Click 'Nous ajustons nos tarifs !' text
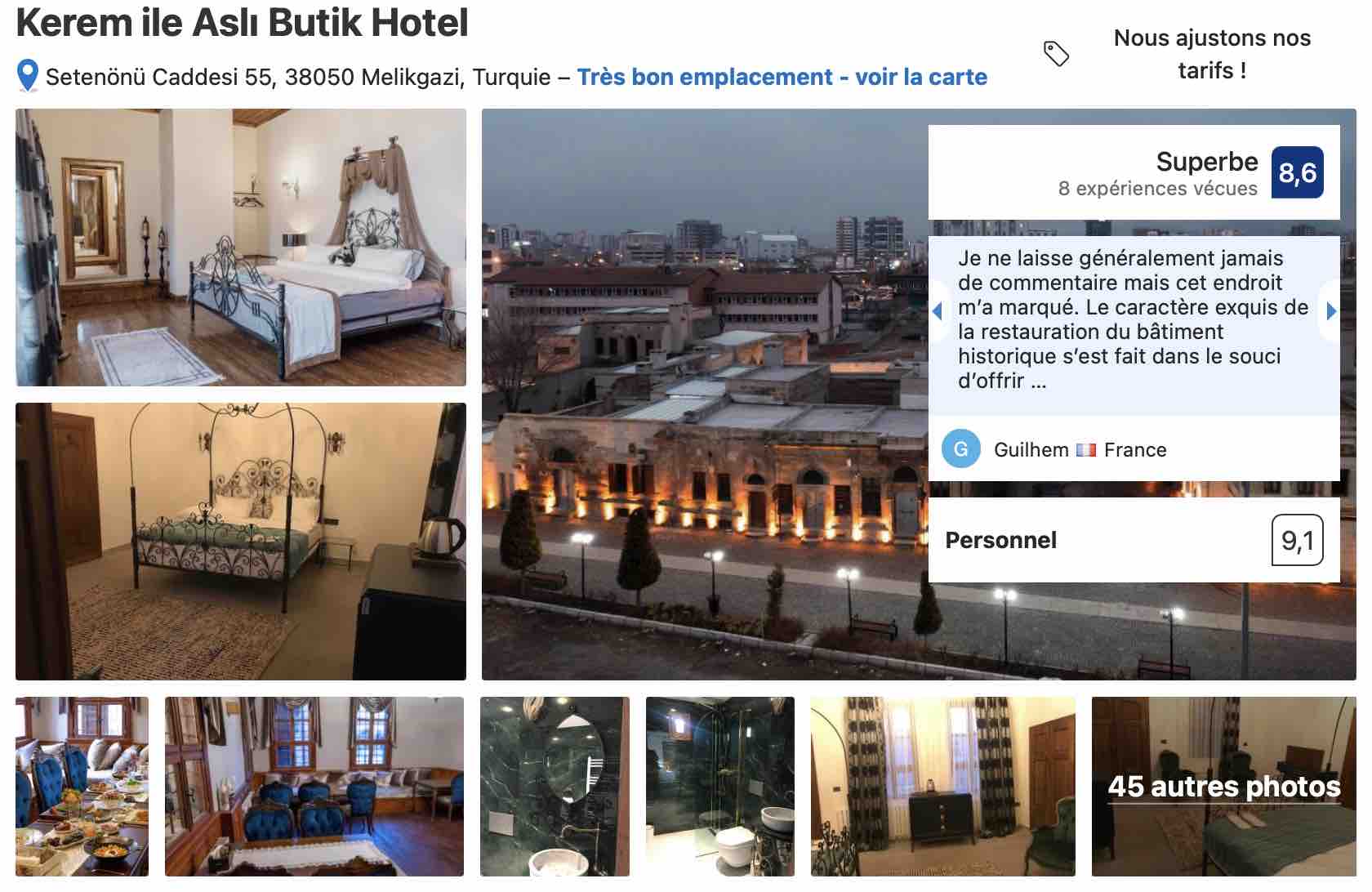The height and width of the screenshot is (892, 1372). (1212, 54)
